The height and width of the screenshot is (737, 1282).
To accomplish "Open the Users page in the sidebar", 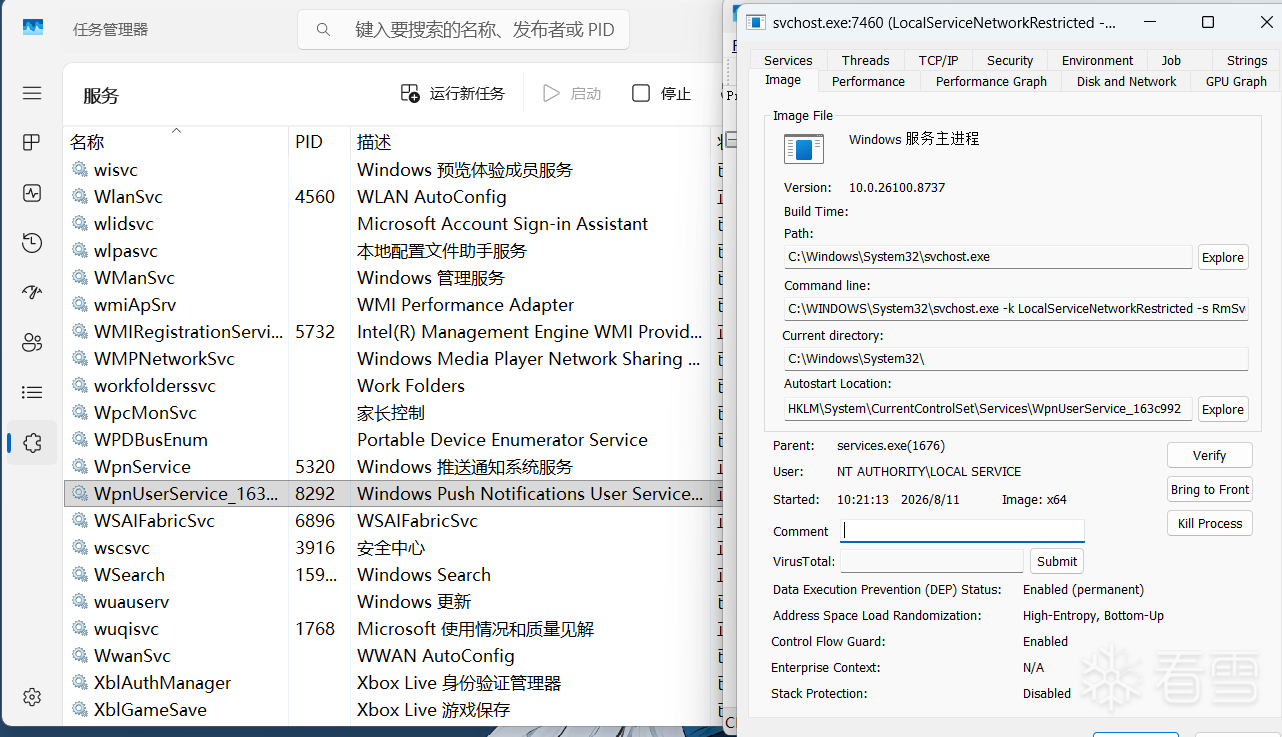I will [x=32, y=343].
